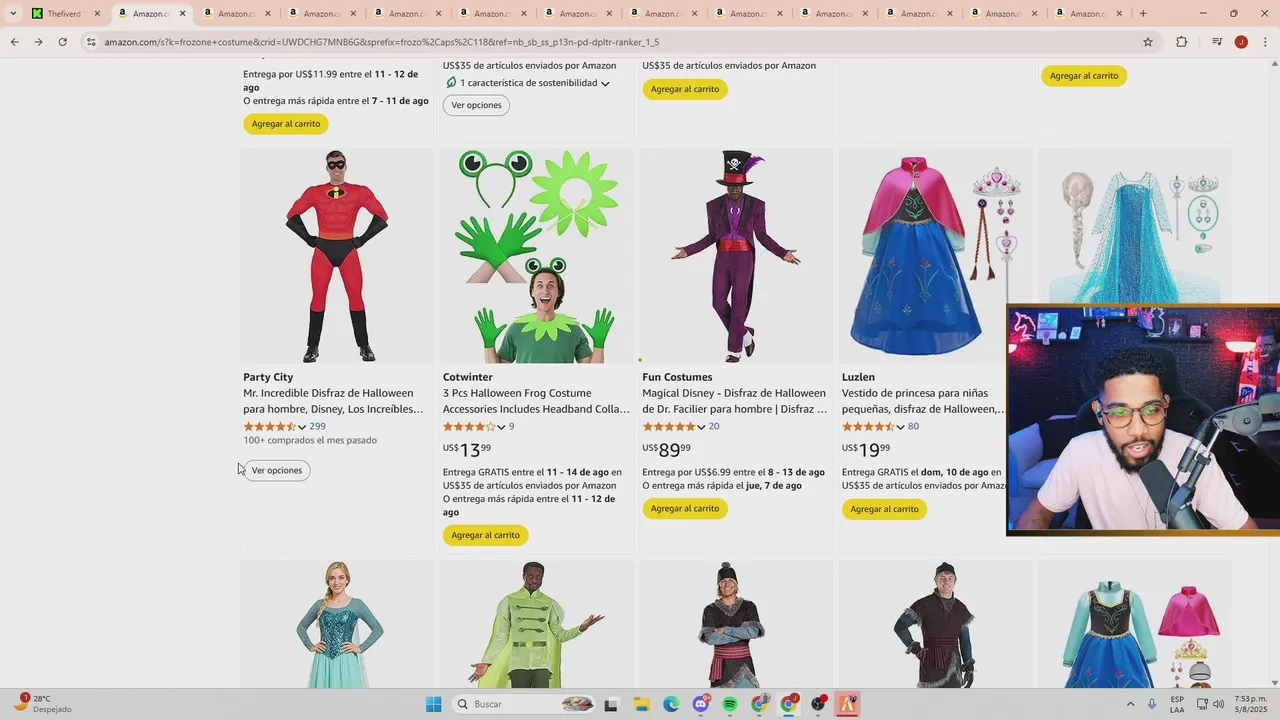
Task: Click Ver opciones under Party City costume
Action: tap(277, 470)
